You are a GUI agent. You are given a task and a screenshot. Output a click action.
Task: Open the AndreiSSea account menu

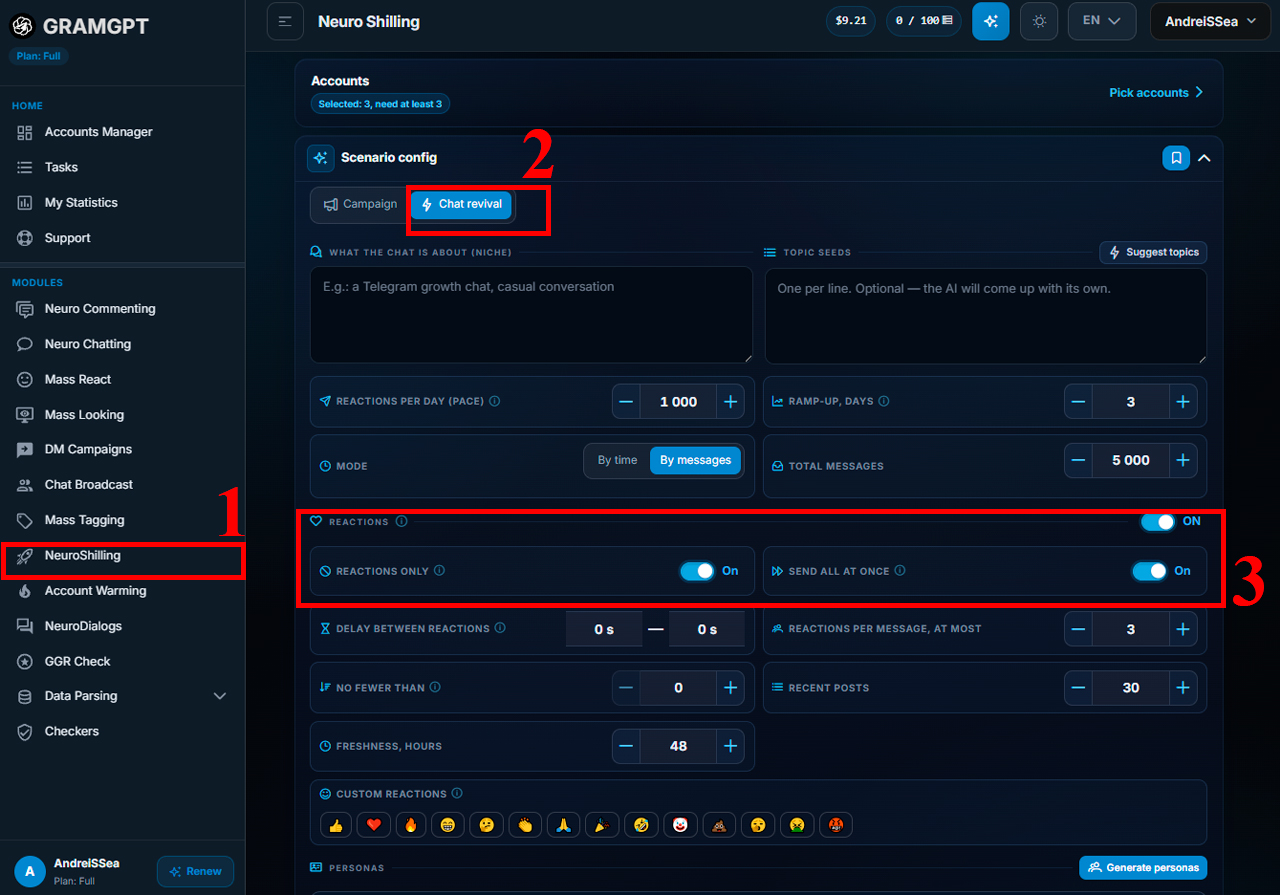point(1210,21)
